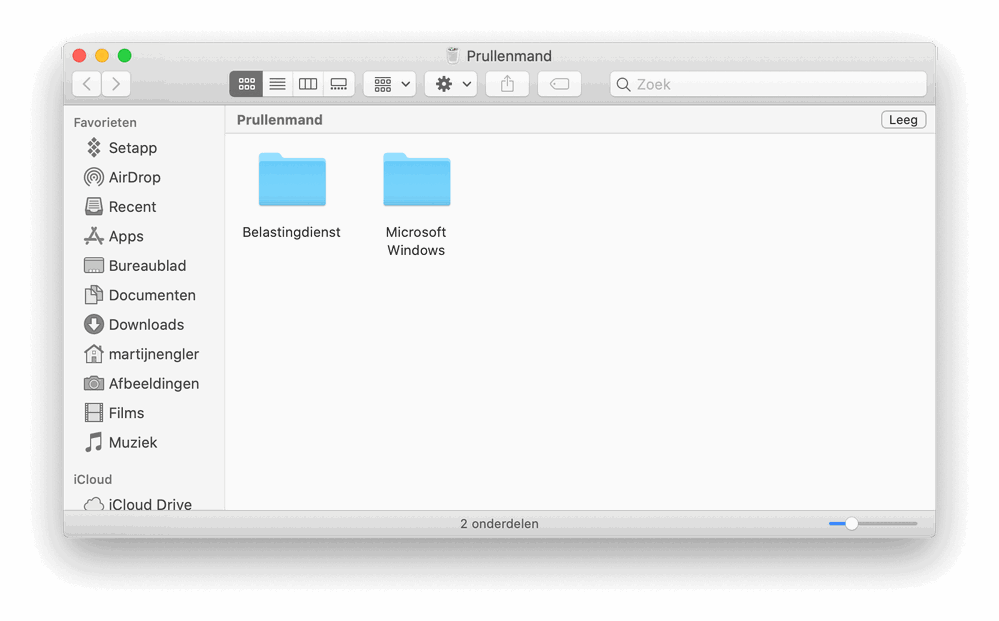Click the Belastingdienst folder name
Screen dimensions: 999x621
pos(291,232)
